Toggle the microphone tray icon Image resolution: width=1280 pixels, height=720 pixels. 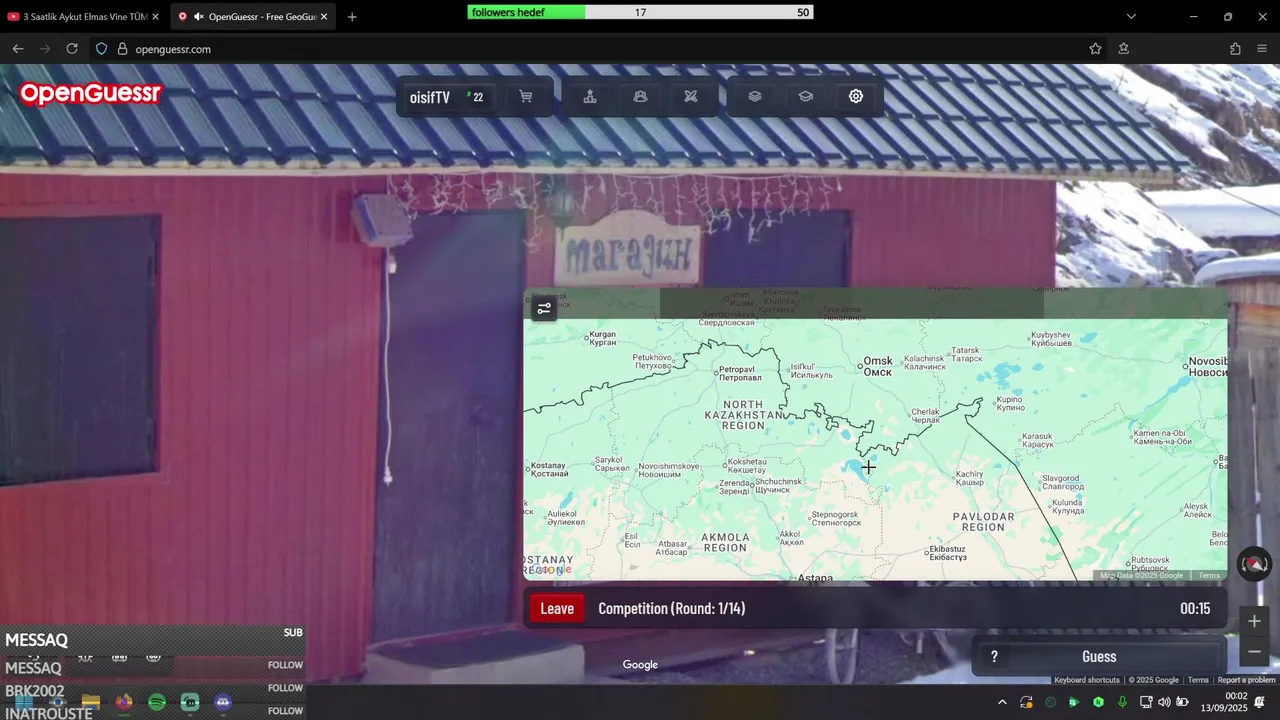[1122, 702]
